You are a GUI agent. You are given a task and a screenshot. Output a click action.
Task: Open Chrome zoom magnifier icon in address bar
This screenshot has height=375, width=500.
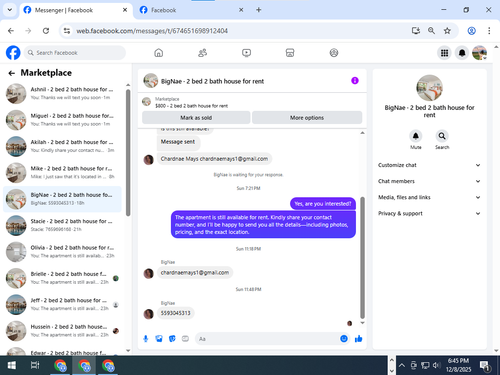coord(431,31)
